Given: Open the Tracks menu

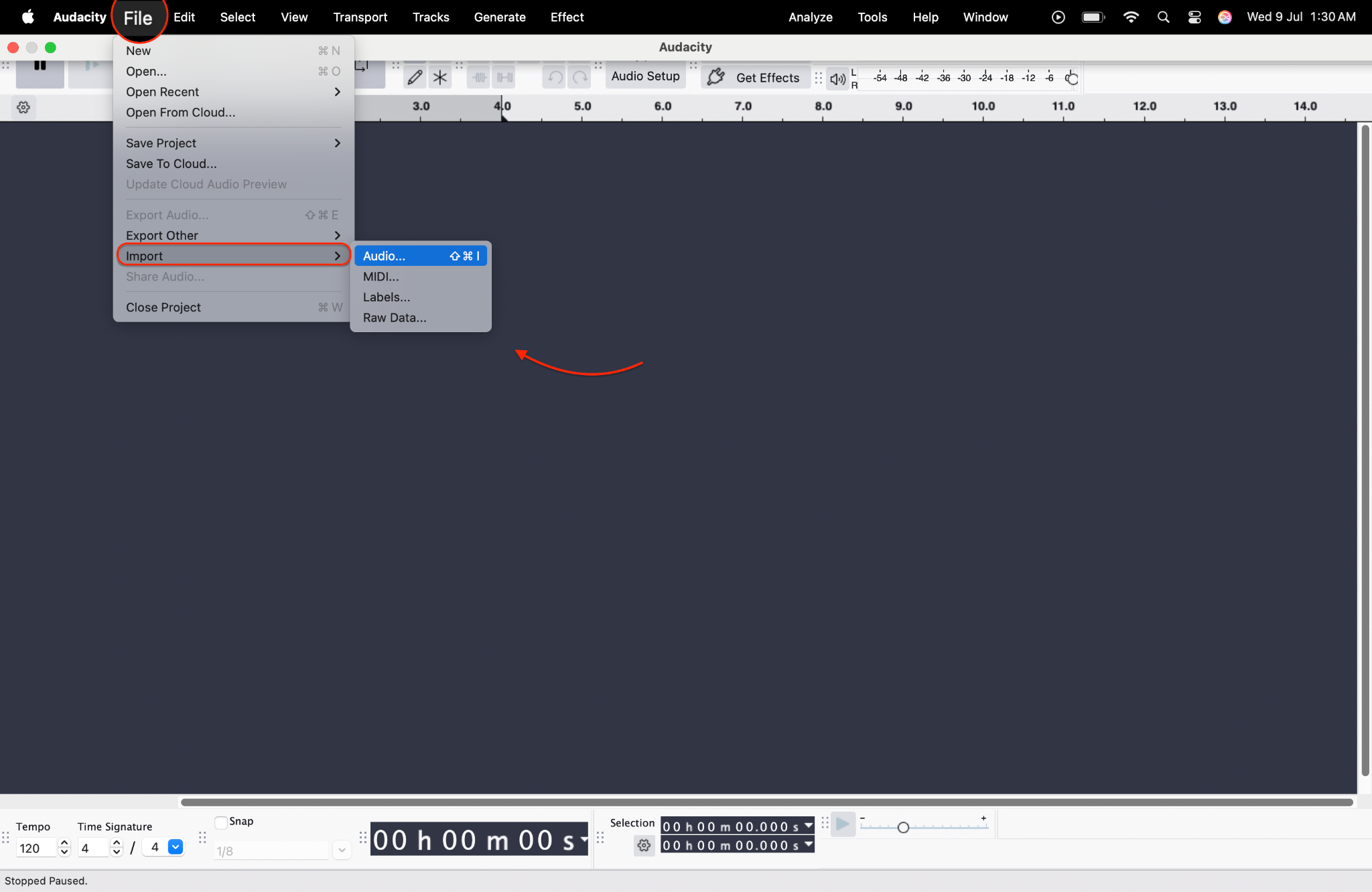Looking at the screenshot, I should pyautogui.click(x=431, y=17).
